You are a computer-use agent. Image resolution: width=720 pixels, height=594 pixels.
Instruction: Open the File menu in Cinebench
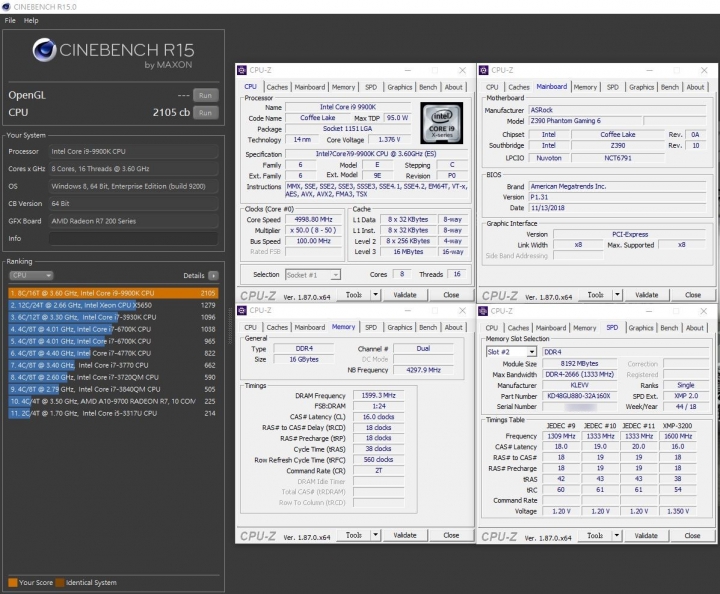(x=10, y=20)
